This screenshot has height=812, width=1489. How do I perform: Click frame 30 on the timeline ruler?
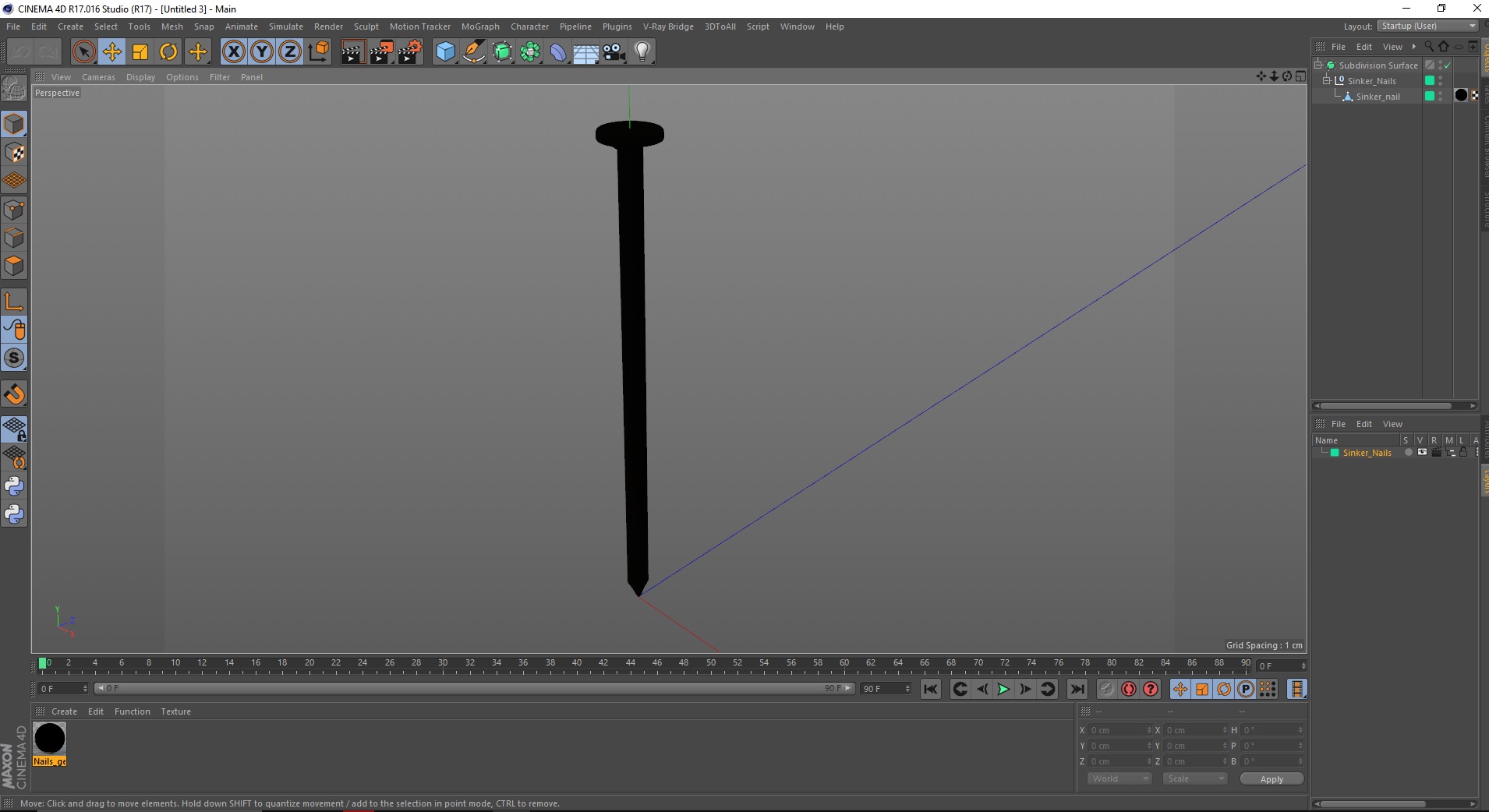click(443, 663)
